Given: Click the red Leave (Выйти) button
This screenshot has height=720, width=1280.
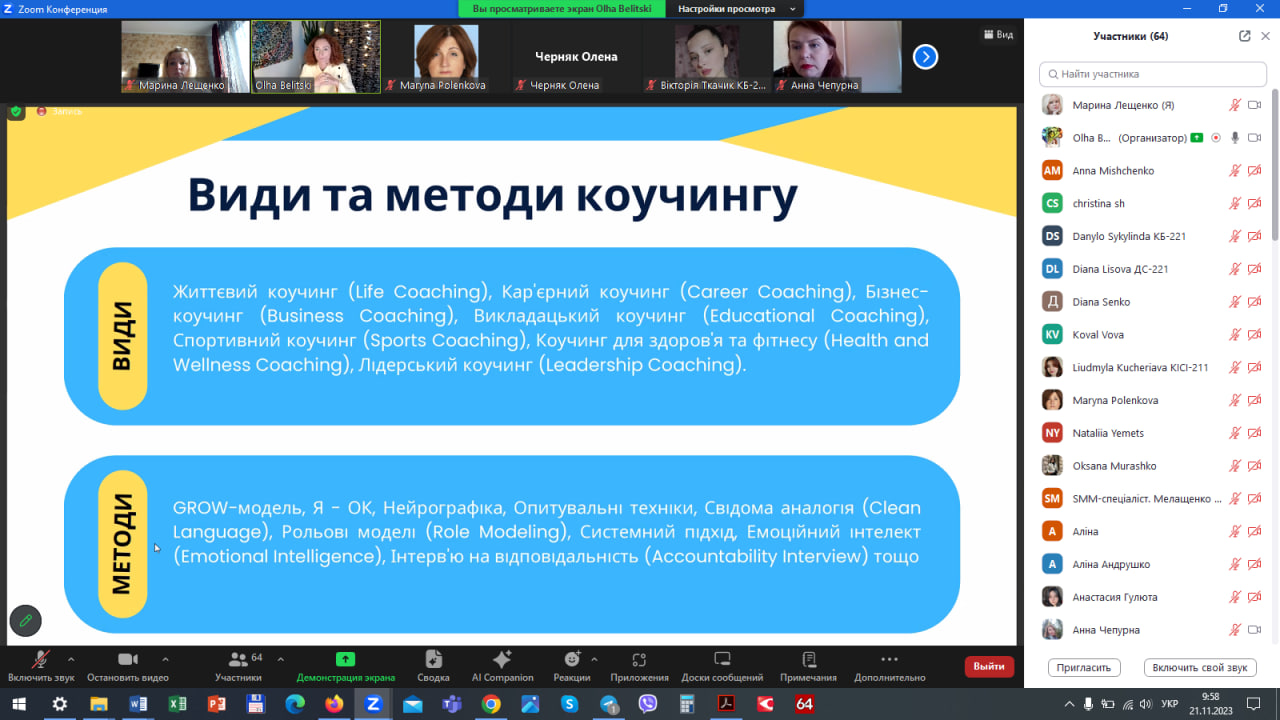Looking at the screenshot, I should [x=988, y=666].
